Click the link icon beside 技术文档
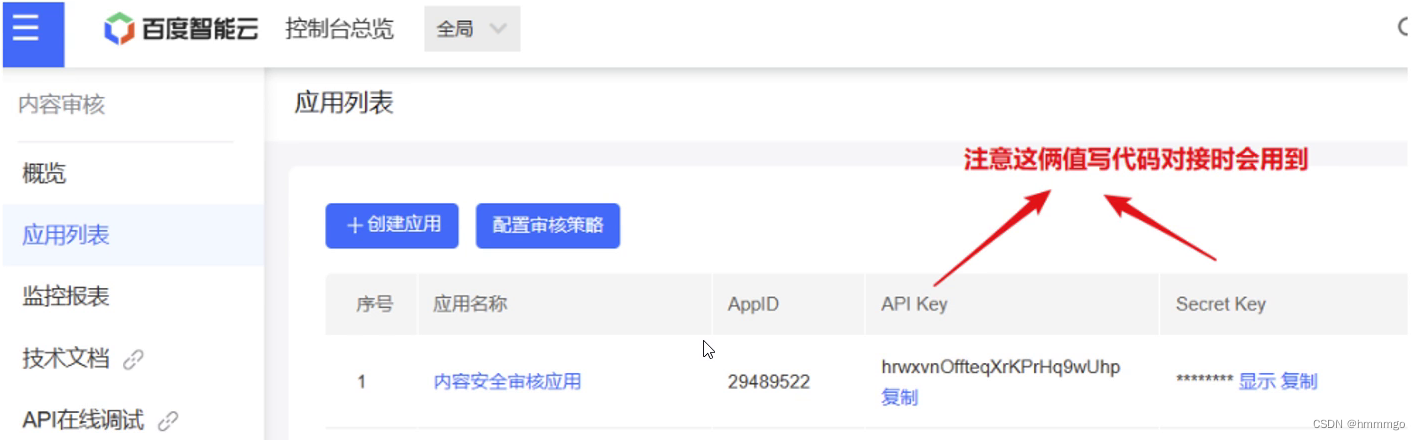 133,360
